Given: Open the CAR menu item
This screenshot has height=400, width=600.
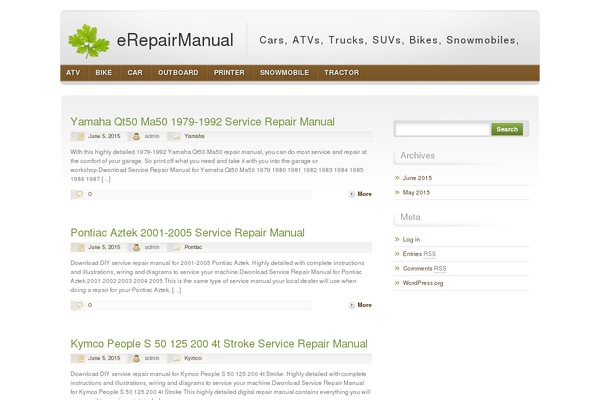Looking at the screenshot, I should [x=135, y=73].
